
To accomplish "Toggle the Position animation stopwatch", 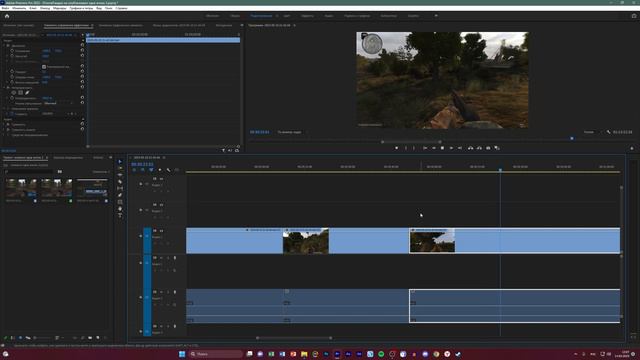I will pos(12,51).
